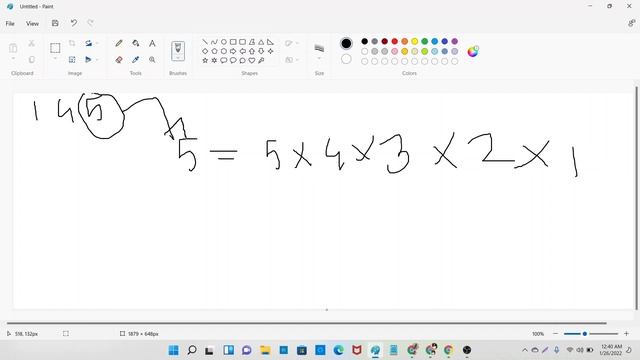
Task: Choose the Oval shape in first row
Action: pyautogui.click(x=224, y=42)
